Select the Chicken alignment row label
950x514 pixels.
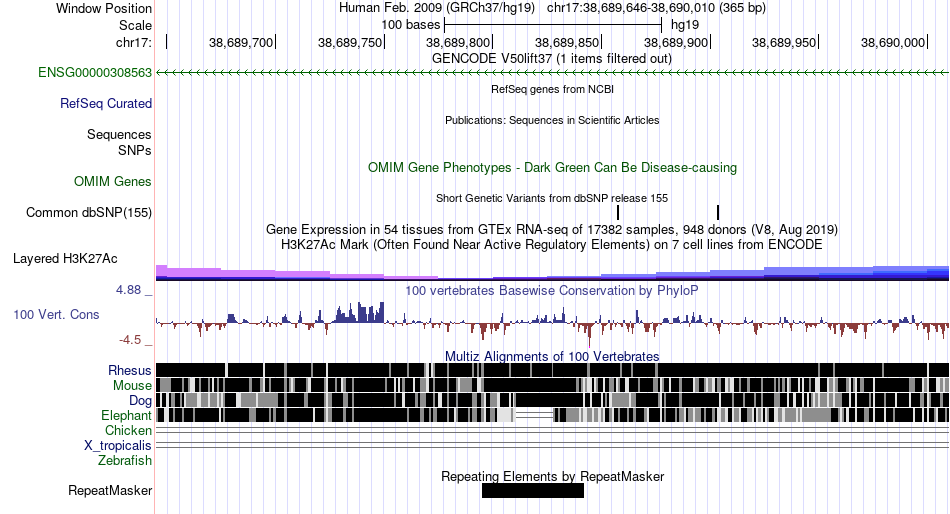click(128, 430)
